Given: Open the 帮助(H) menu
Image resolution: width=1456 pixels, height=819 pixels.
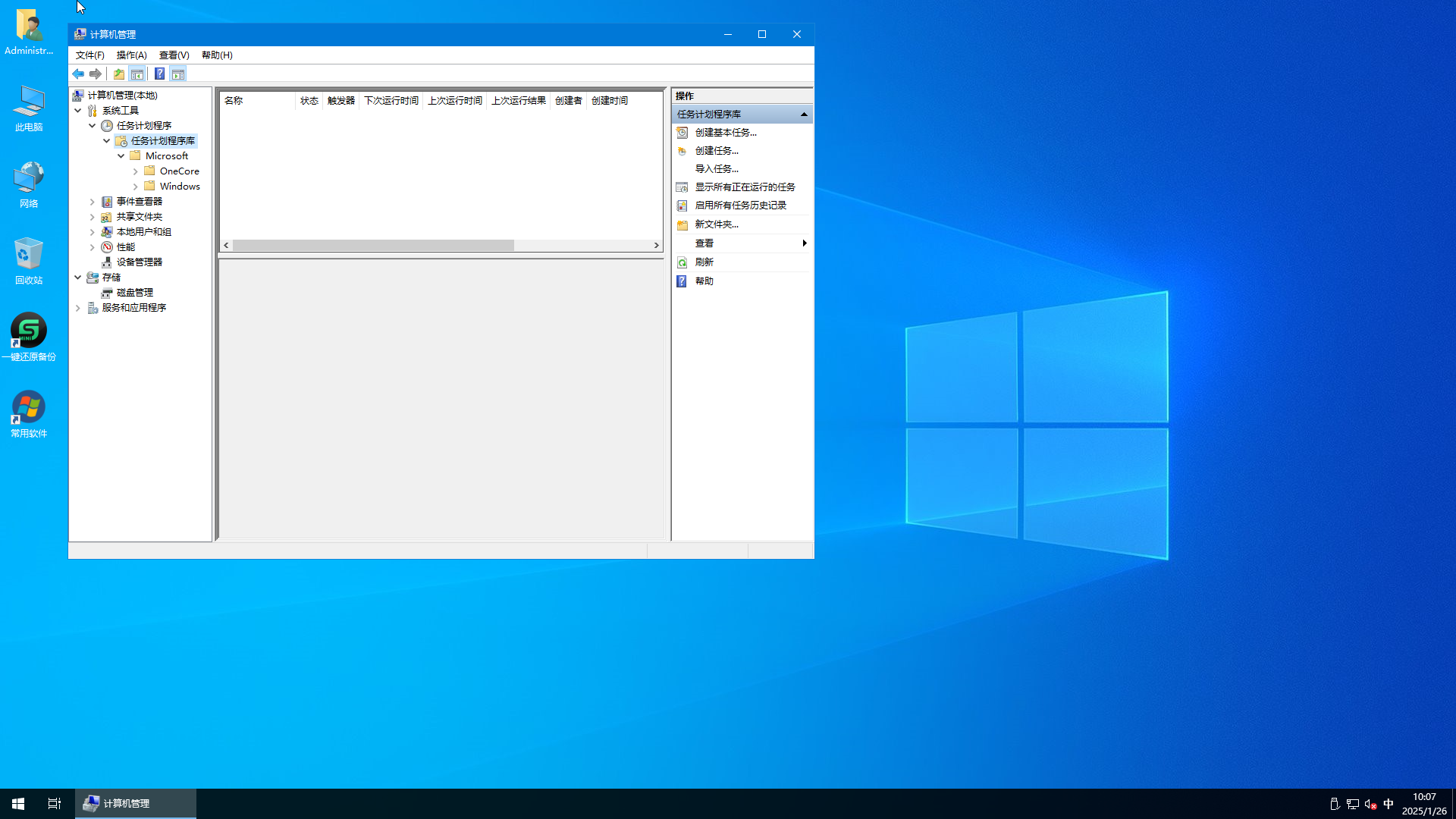Looking at the screenshot, I should click(217, 55).
